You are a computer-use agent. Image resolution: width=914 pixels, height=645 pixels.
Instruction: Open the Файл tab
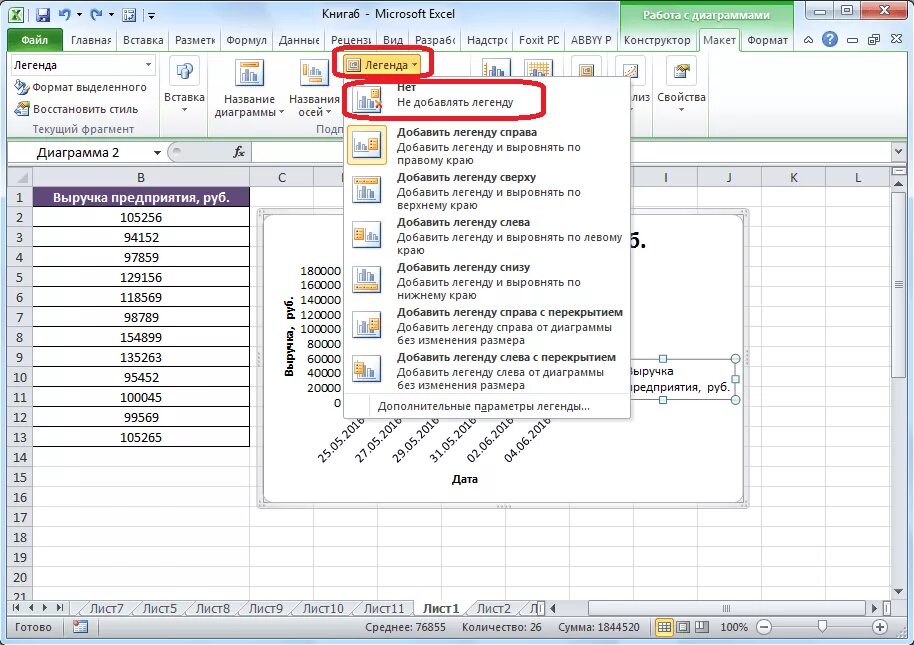(x=34, y=40)
